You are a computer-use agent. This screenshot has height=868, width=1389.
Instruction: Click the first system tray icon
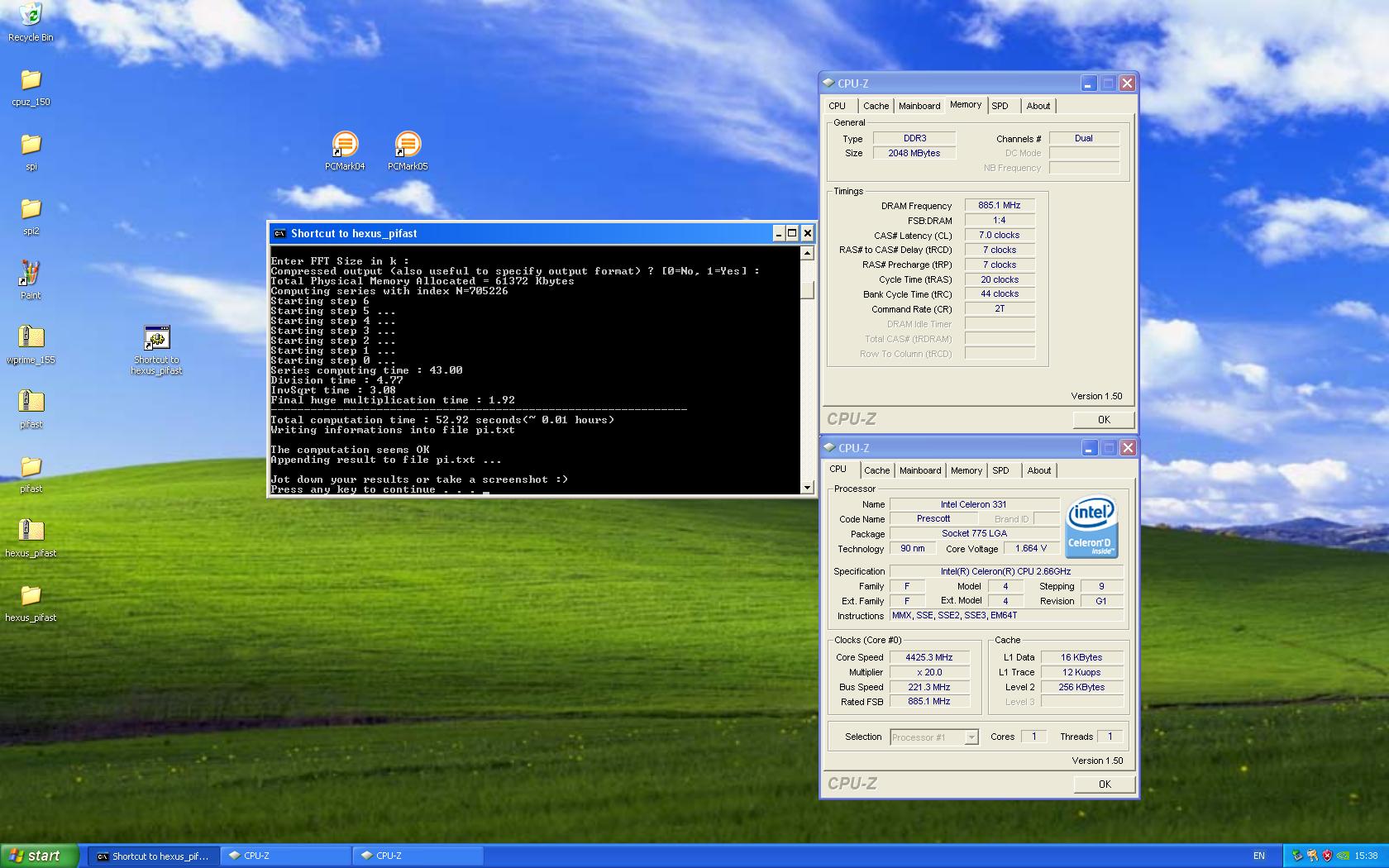(1297, 856)
